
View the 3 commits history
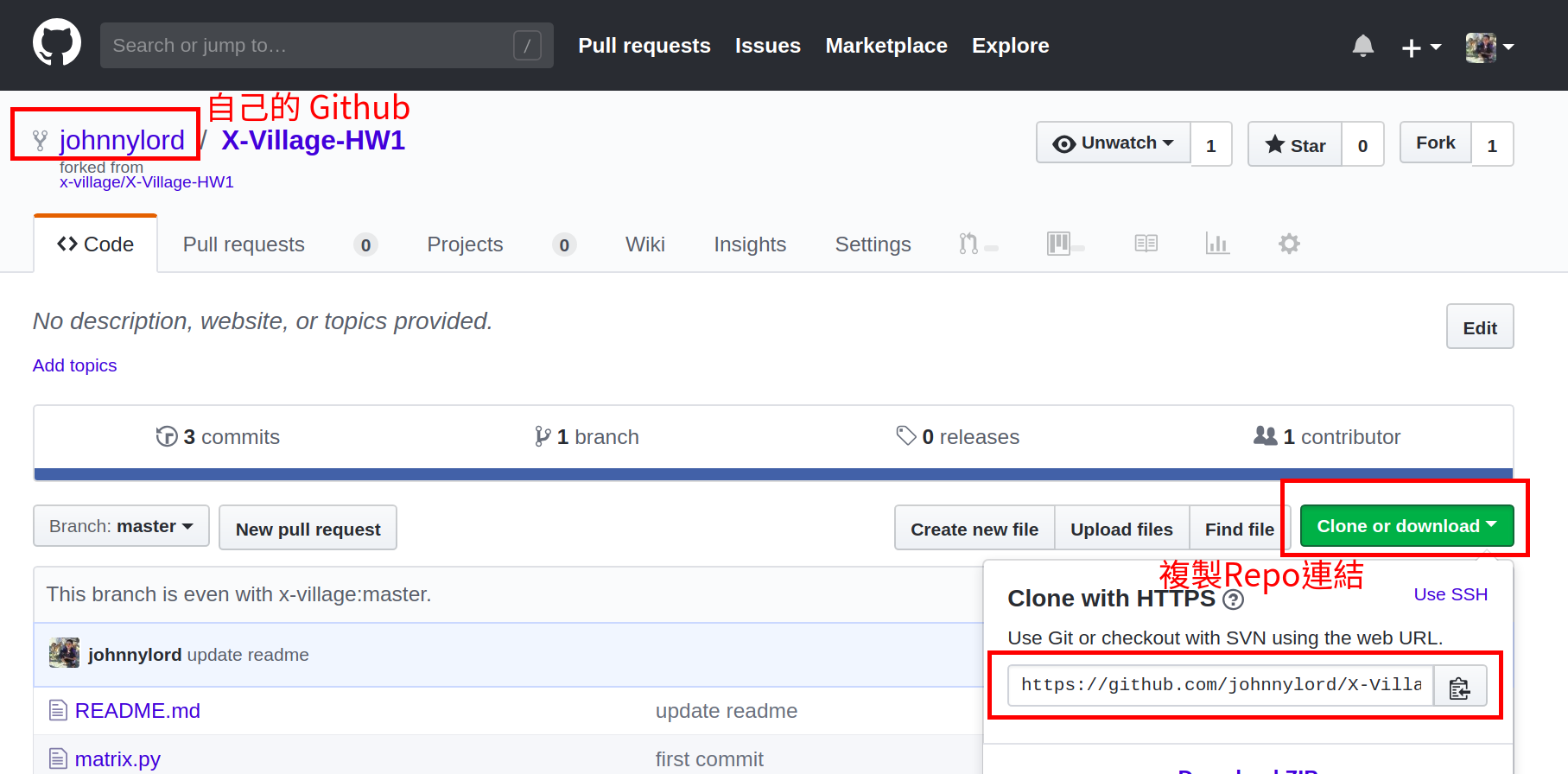[x=218, y=437]
